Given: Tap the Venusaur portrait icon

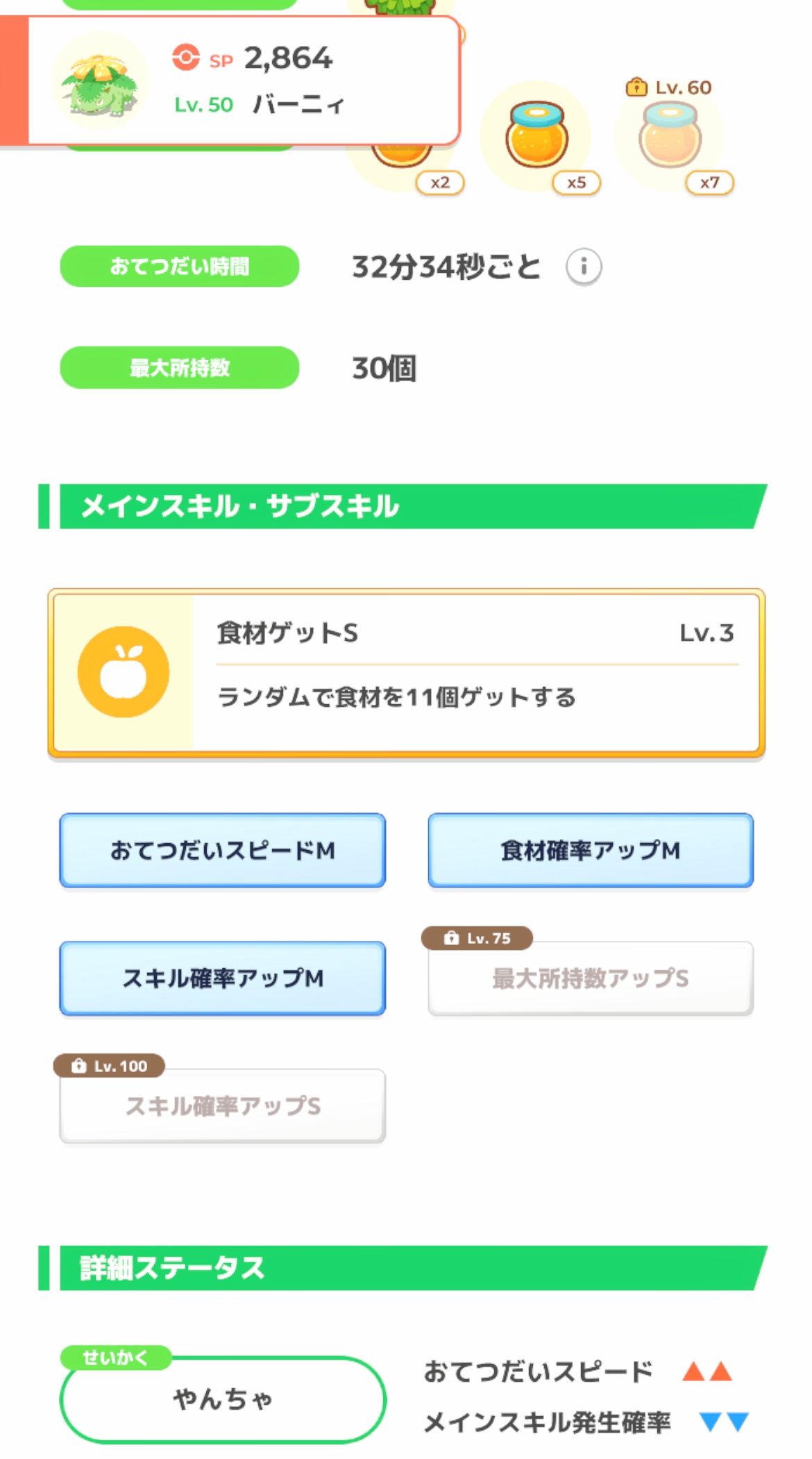Looking at the screenshot, I should [101, 82].
